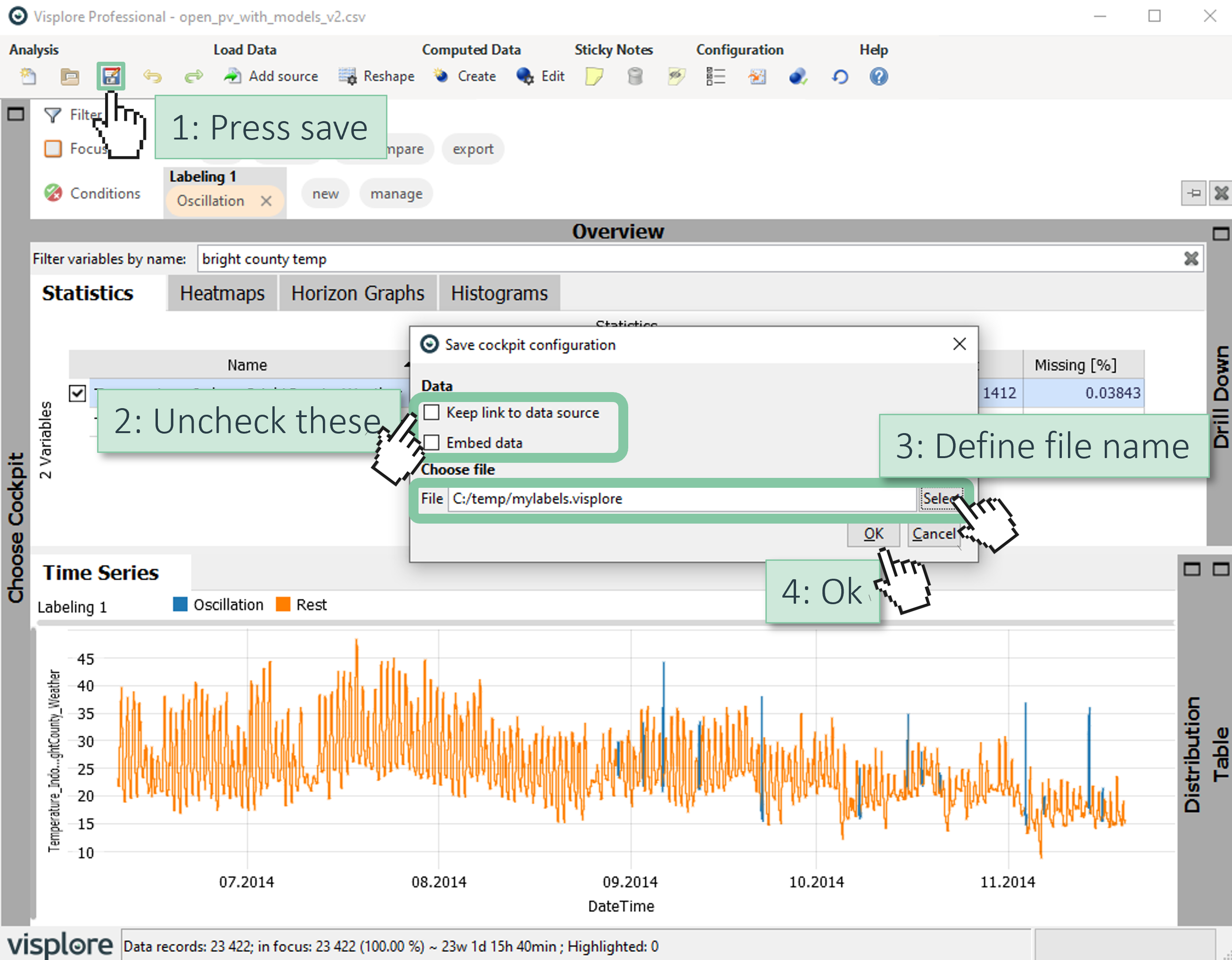The width and height of the screenshot is (1232, 960).
Task: Click the Edit computed data icon
Action: [525, 76]
